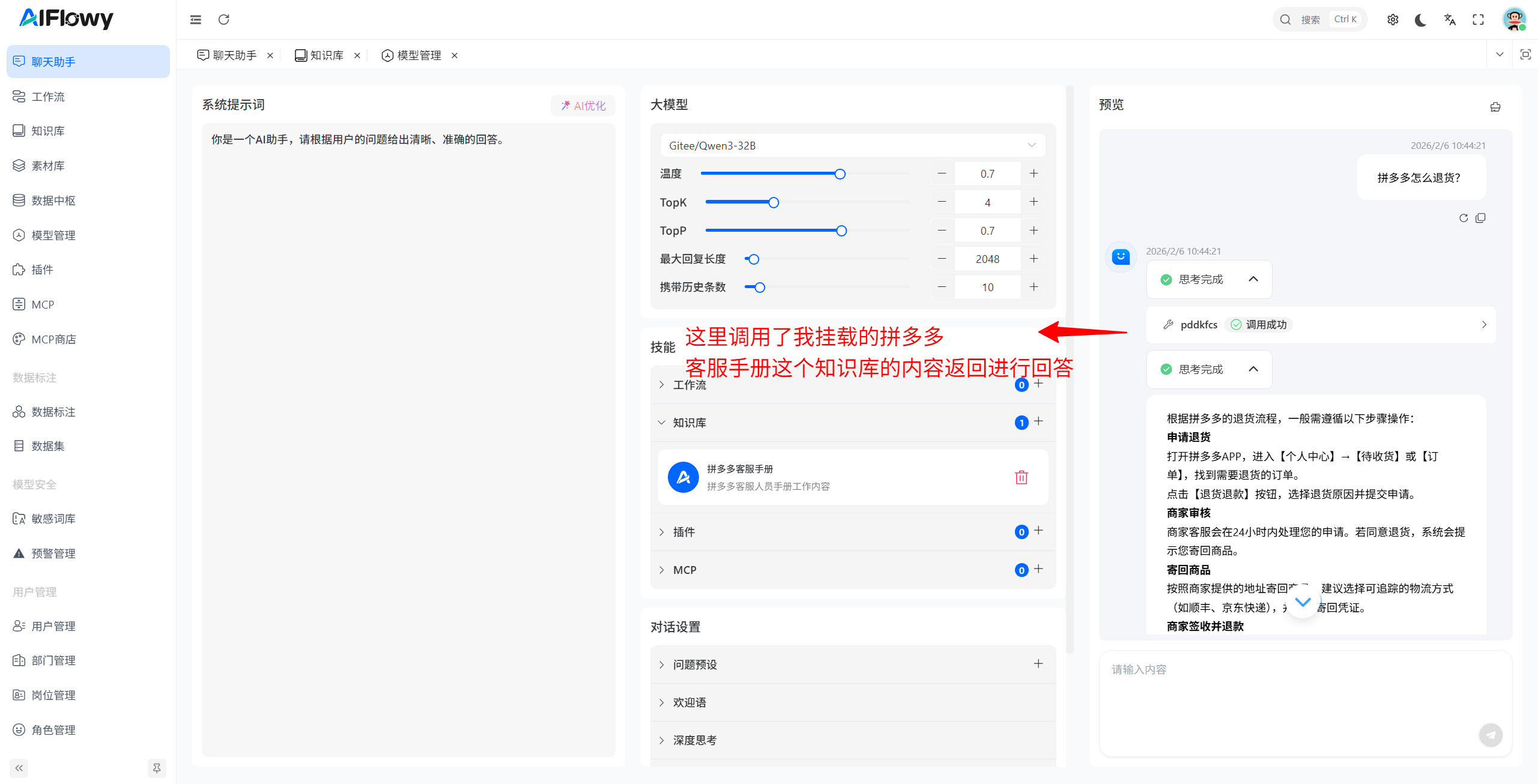Screen dimensions: 1538x784
Task: Add a new 插件 with plus icon
Action: tap(1038, 531)
